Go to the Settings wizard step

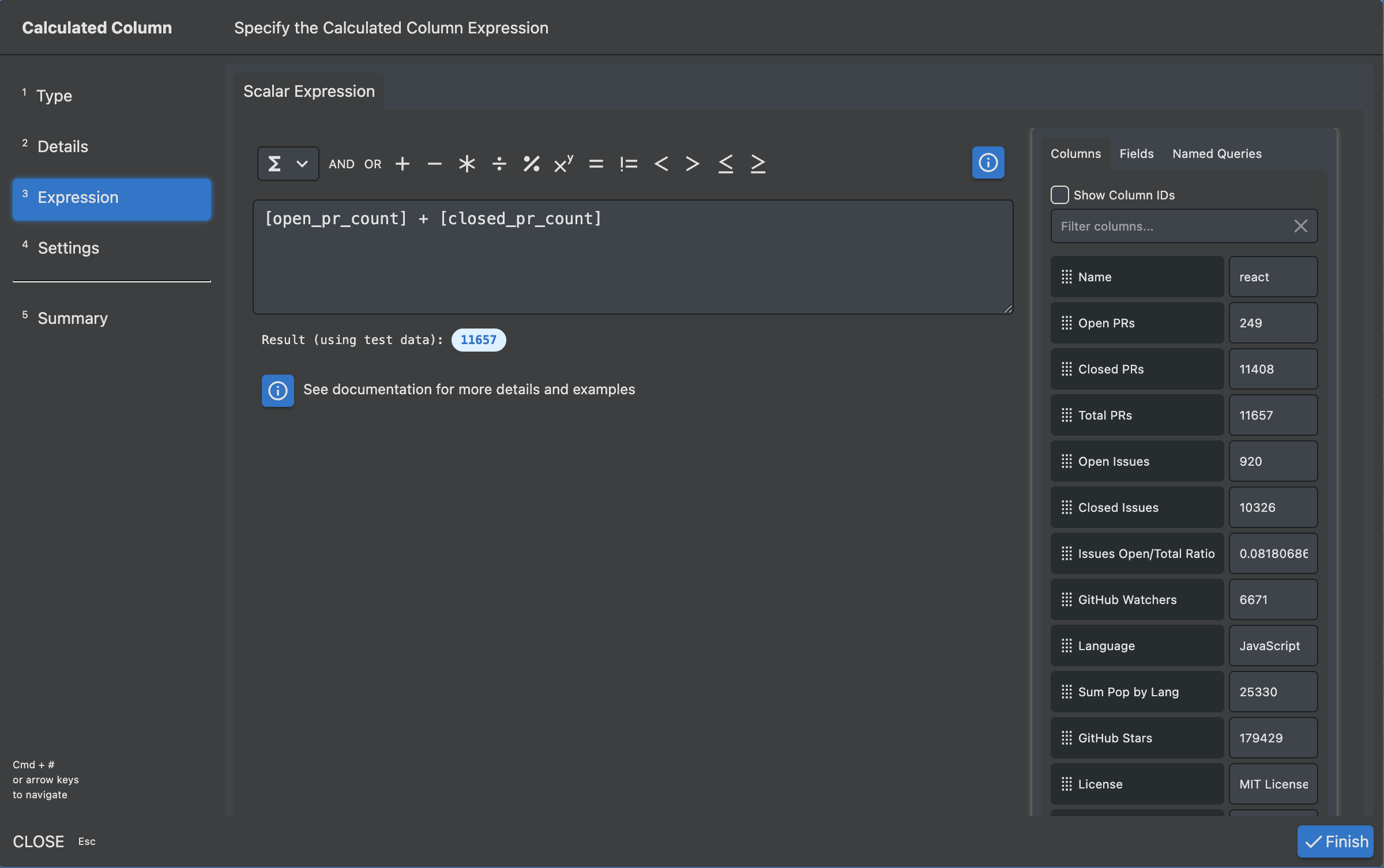point(68,248)
